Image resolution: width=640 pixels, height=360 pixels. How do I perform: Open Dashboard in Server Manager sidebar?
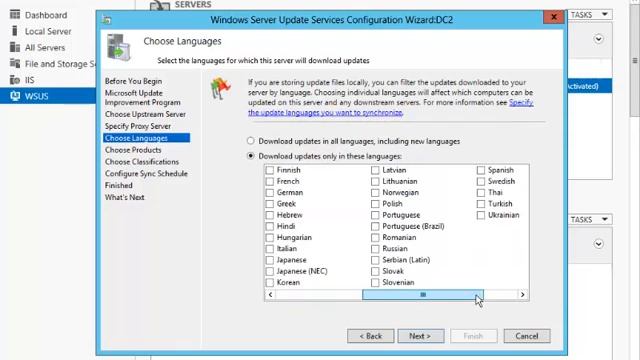46,15
